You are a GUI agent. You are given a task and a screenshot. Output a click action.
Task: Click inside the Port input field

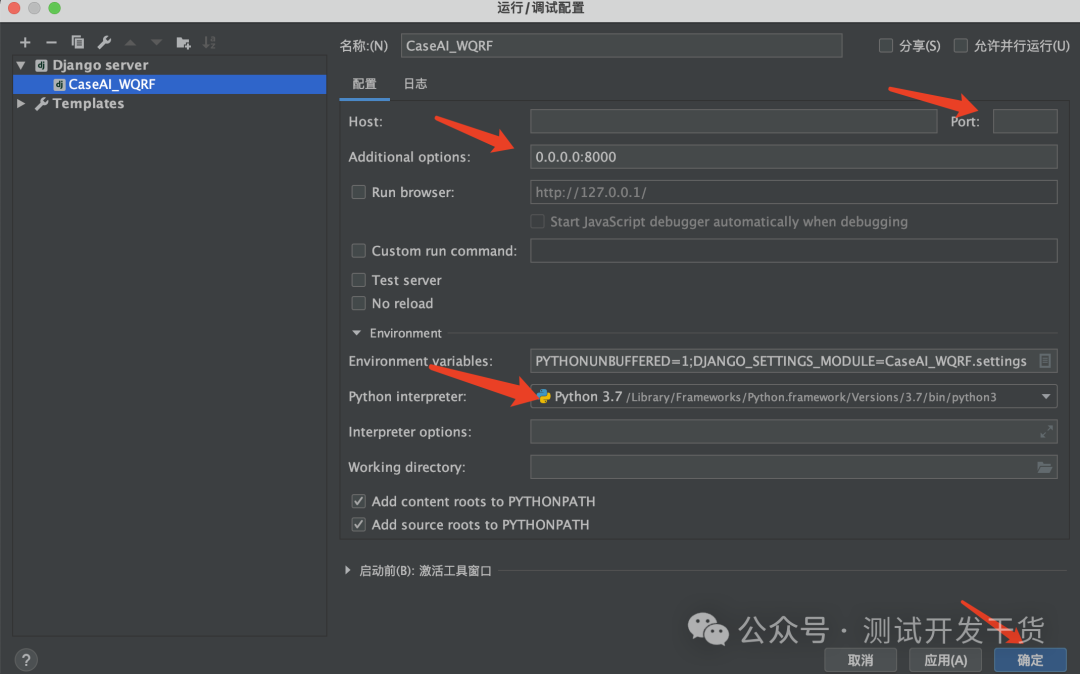pyautogui.click(x=1025, y=121)
